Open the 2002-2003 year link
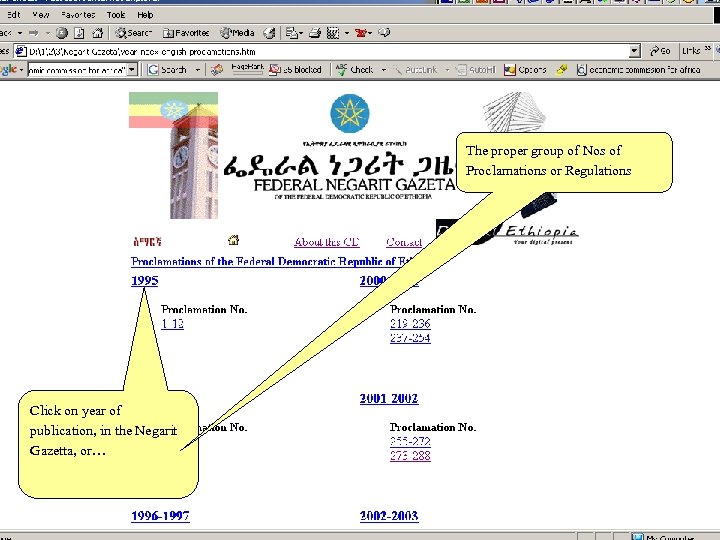This screenshot has width=720, height=540. click(389, 516)
